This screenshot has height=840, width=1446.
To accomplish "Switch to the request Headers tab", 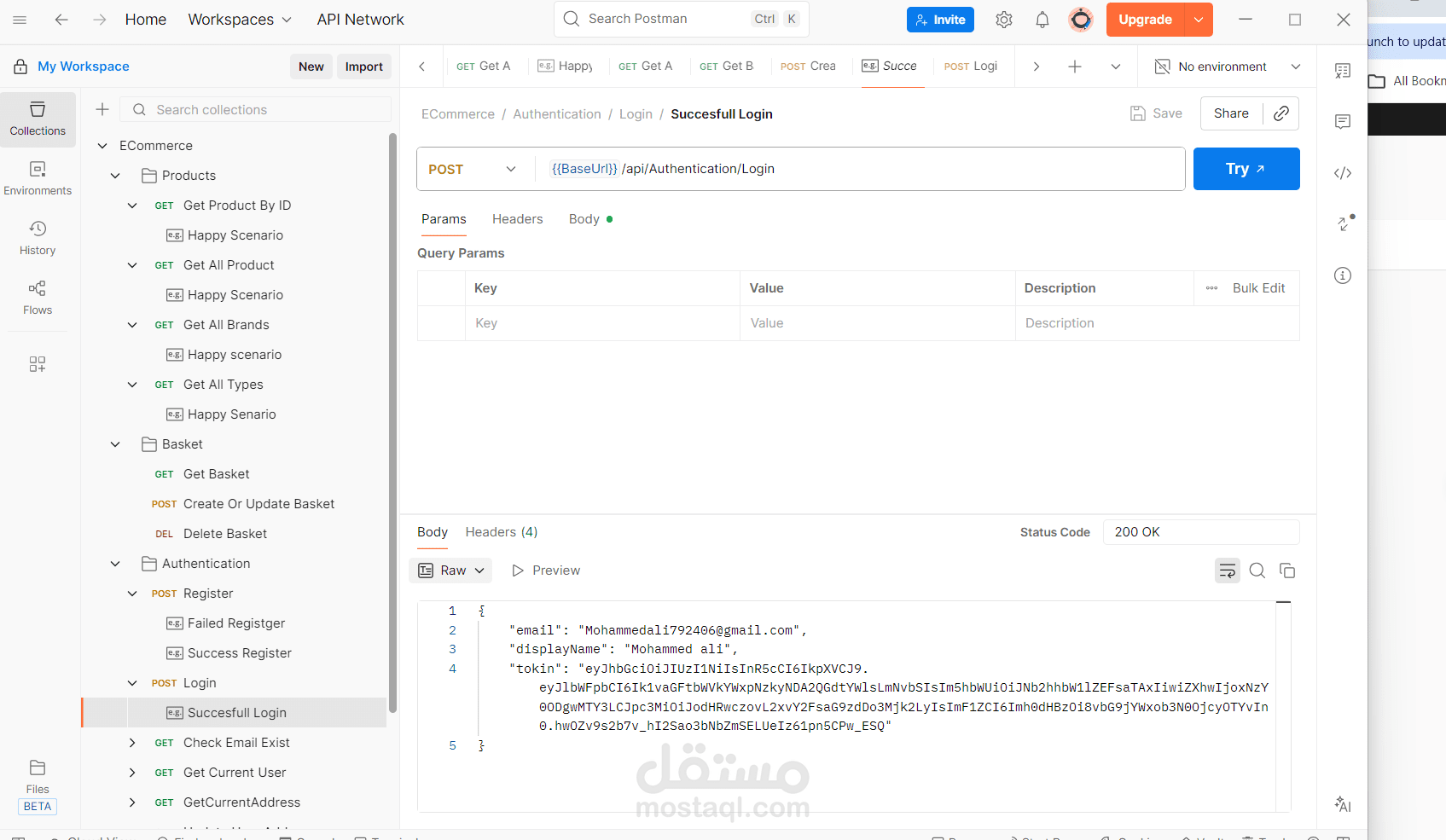I will pyautogui.click(x=517, y=219).
